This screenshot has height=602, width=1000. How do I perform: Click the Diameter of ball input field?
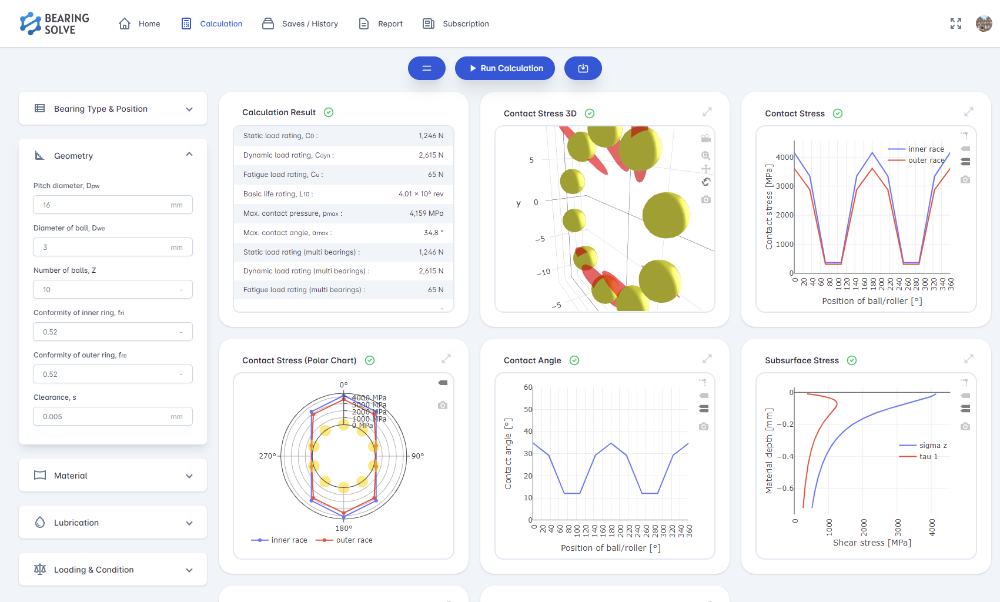[113, 247]
